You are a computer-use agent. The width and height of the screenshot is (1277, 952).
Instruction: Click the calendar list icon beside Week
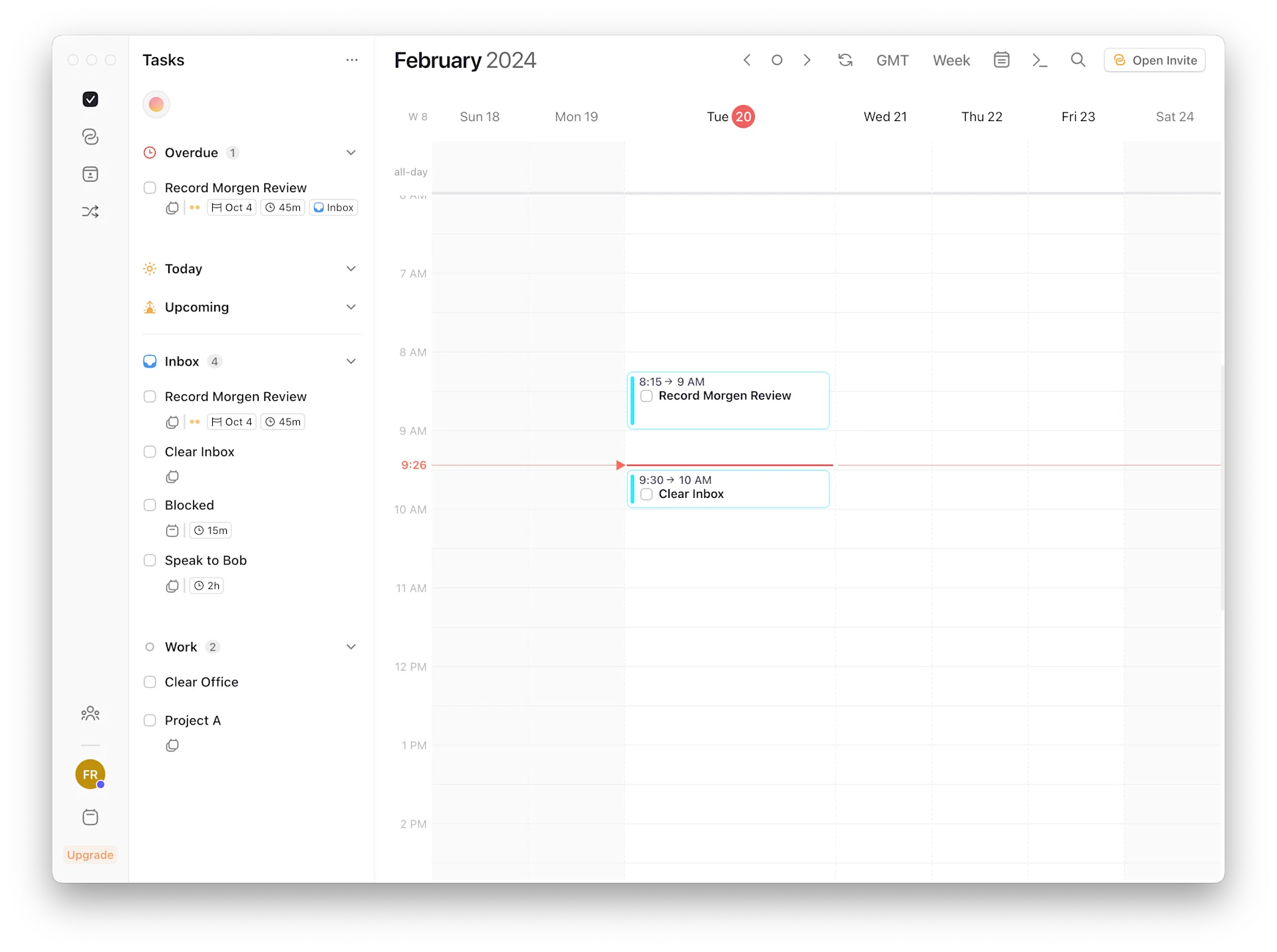point(1001,60)
